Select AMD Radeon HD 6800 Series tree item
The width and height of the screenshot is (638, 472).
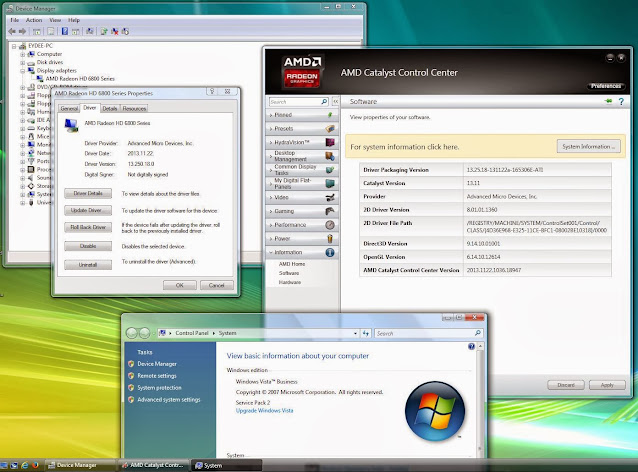tap(80, 79)
